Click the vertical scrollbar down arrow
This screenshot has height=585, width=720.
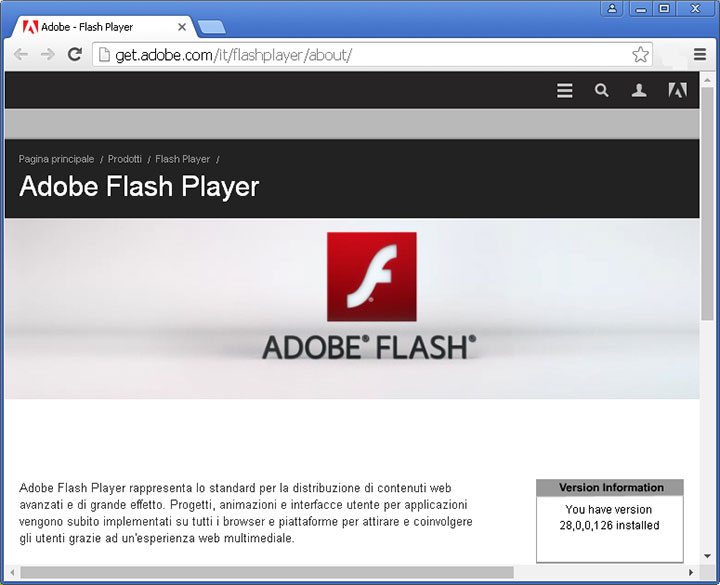[708, 555]
